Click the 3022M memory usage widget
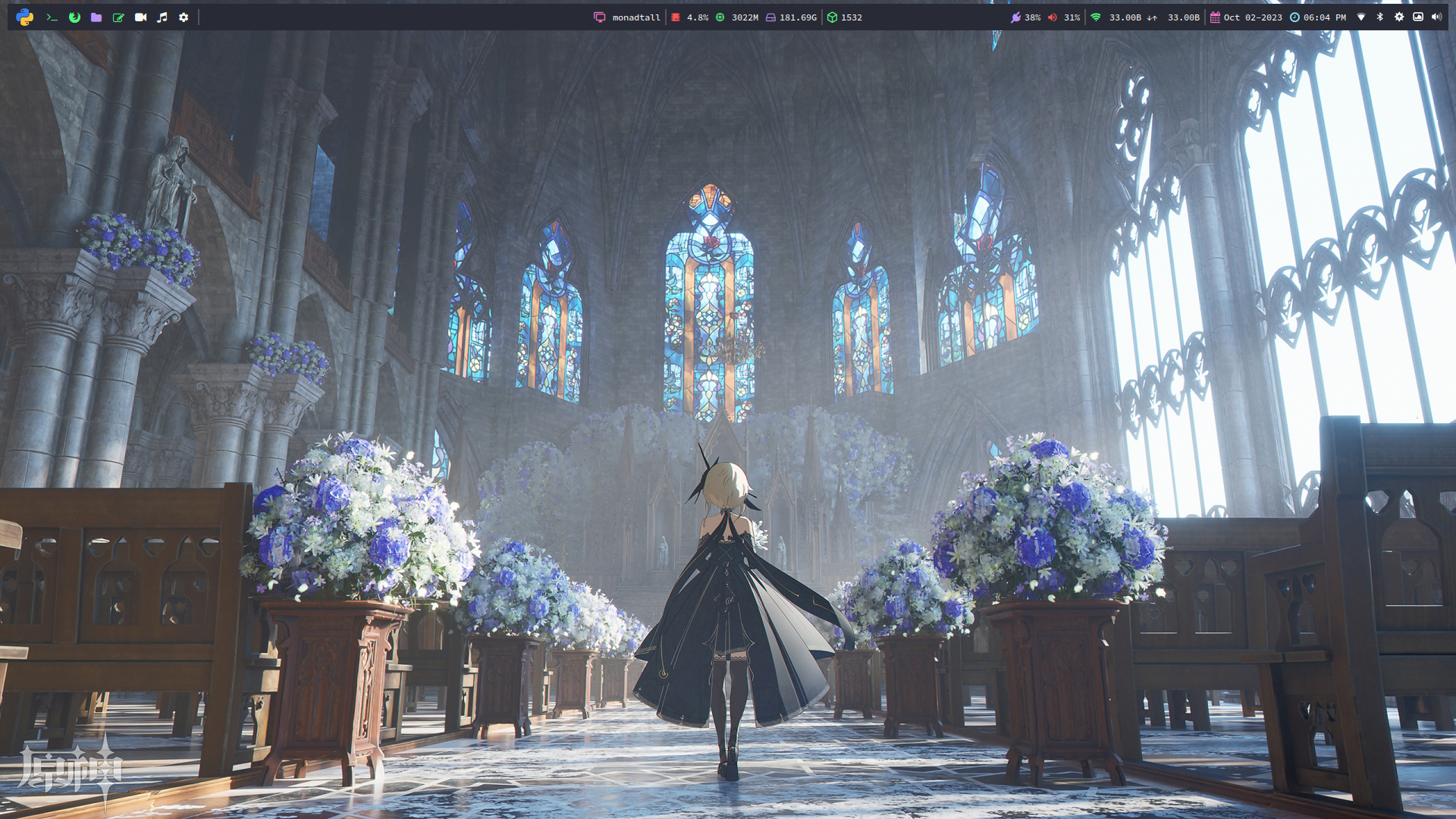 click(743, 17)
